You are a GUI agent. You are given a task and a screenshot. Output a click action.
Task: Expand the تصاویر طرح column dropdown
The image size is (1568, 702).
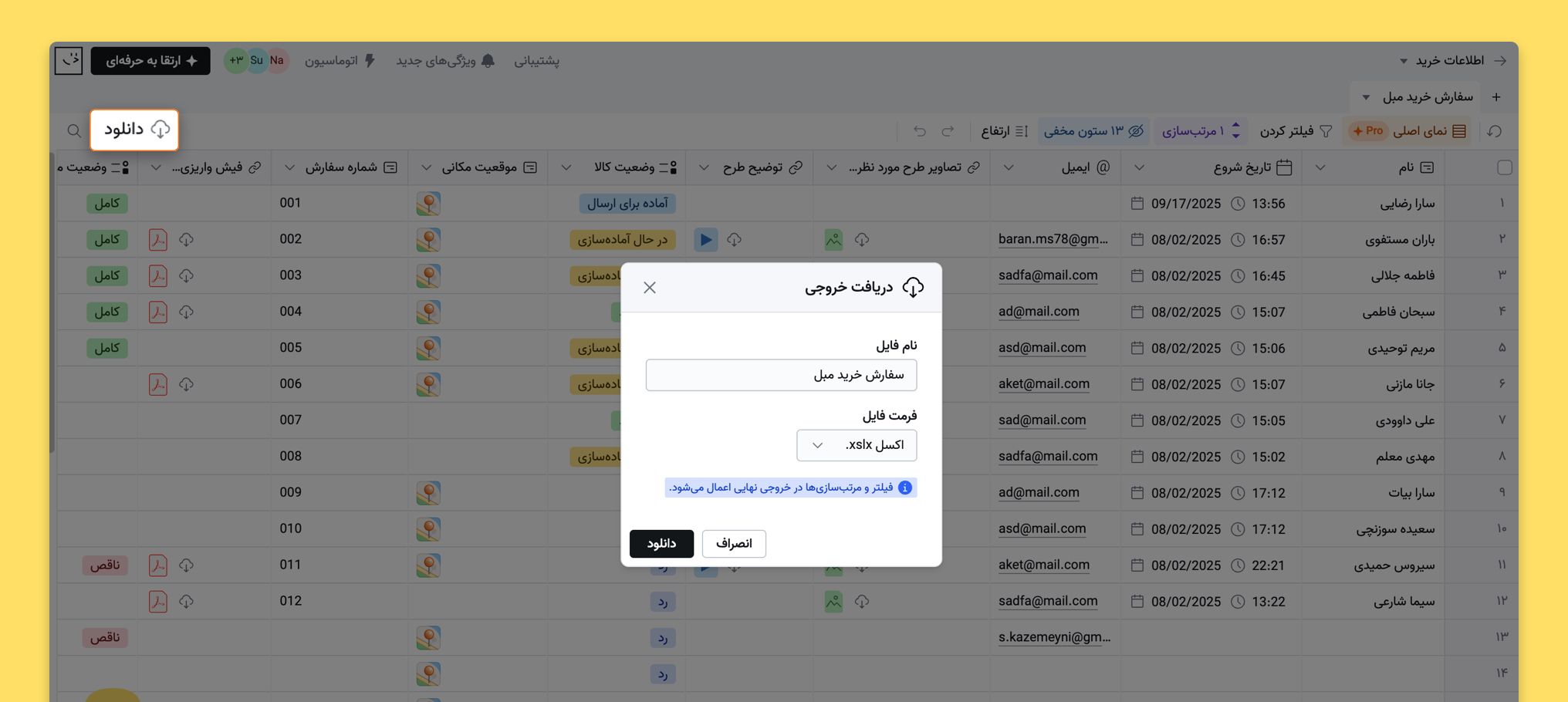coord(832,167)
